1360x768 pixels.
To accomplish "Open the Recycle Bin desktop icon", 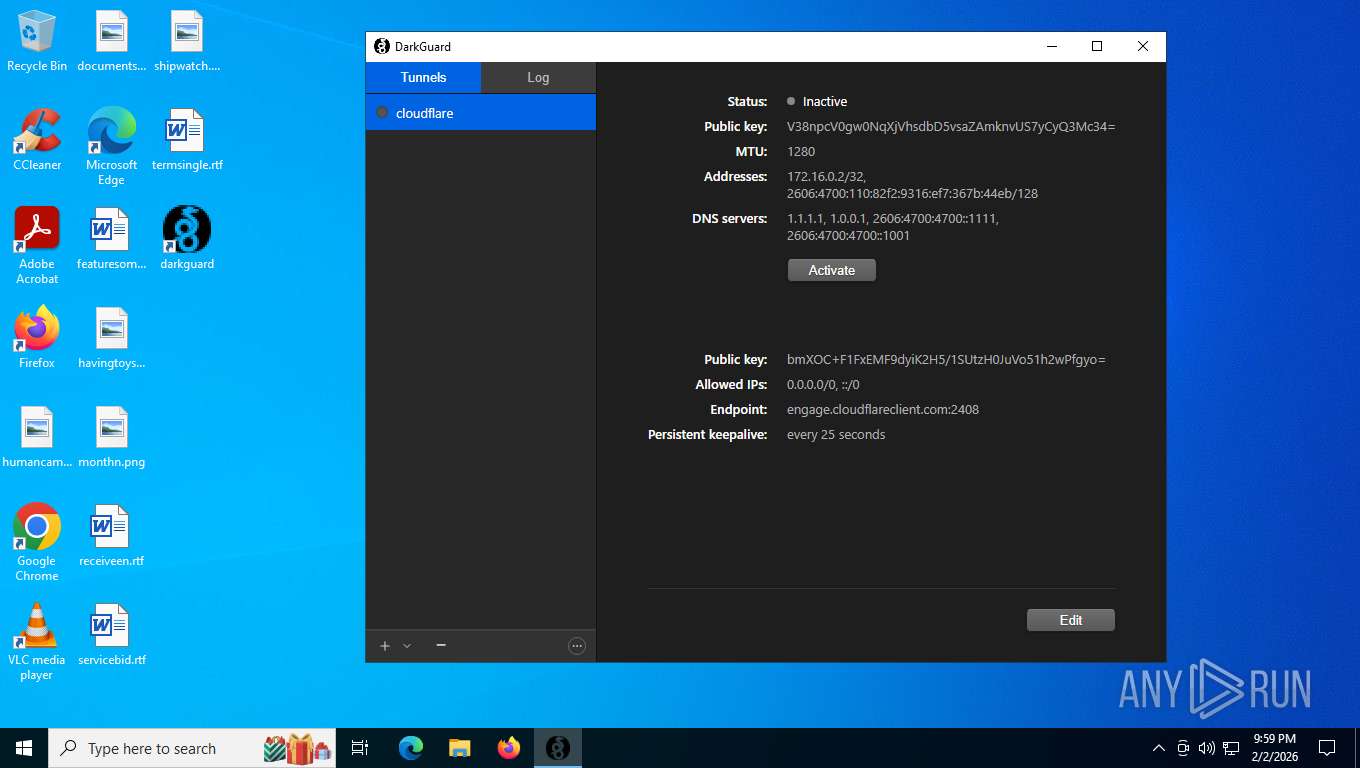I will click(37, 41).
